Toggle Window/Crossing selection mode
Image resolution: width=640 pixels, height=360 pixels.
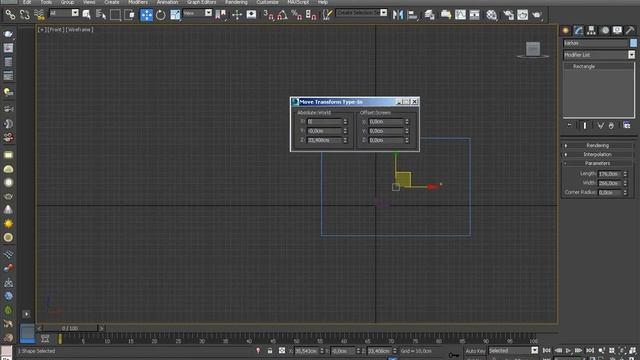click(x=130, y=15)
